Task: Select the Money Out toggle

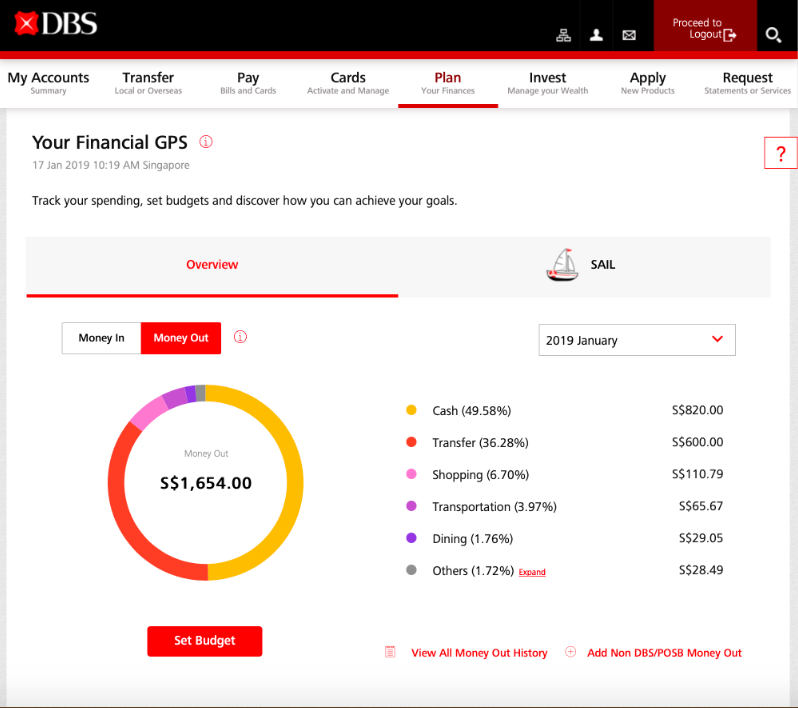Action: (x=181, y=338)
